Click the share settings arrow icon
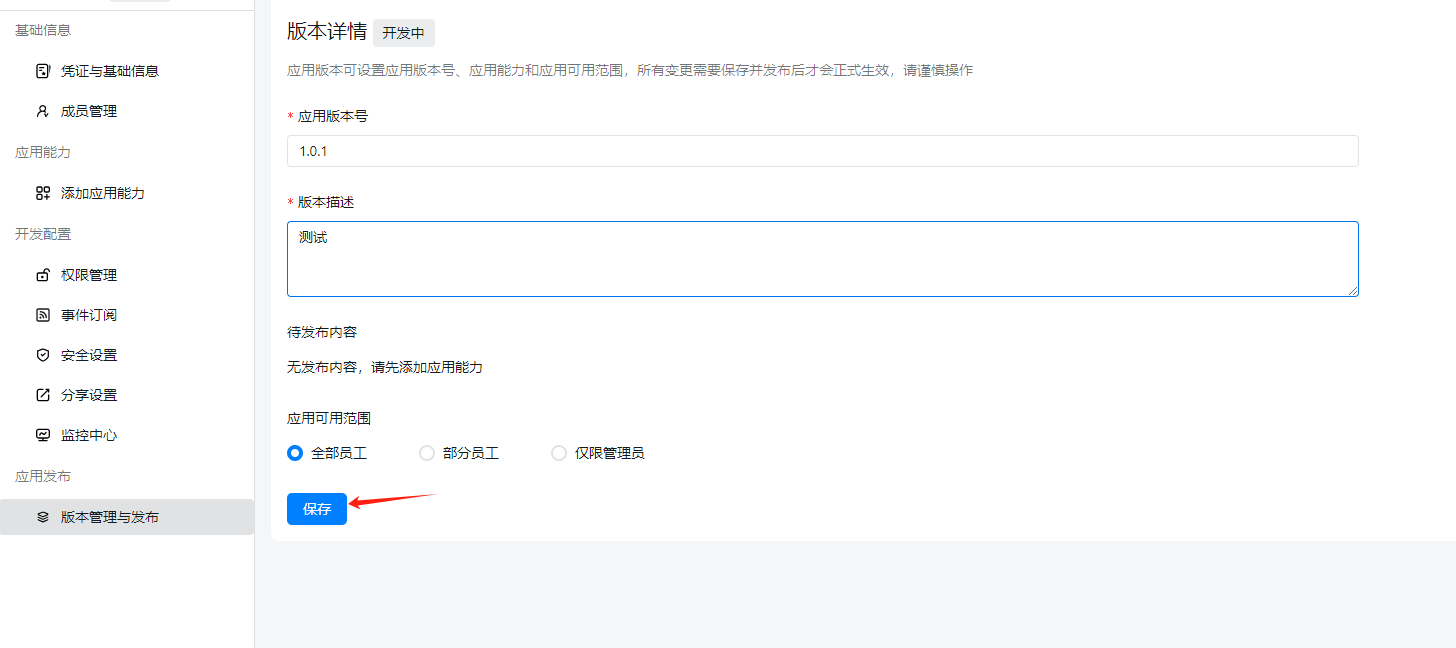This screenshot has height=648, width=1456. pos(43,395)
